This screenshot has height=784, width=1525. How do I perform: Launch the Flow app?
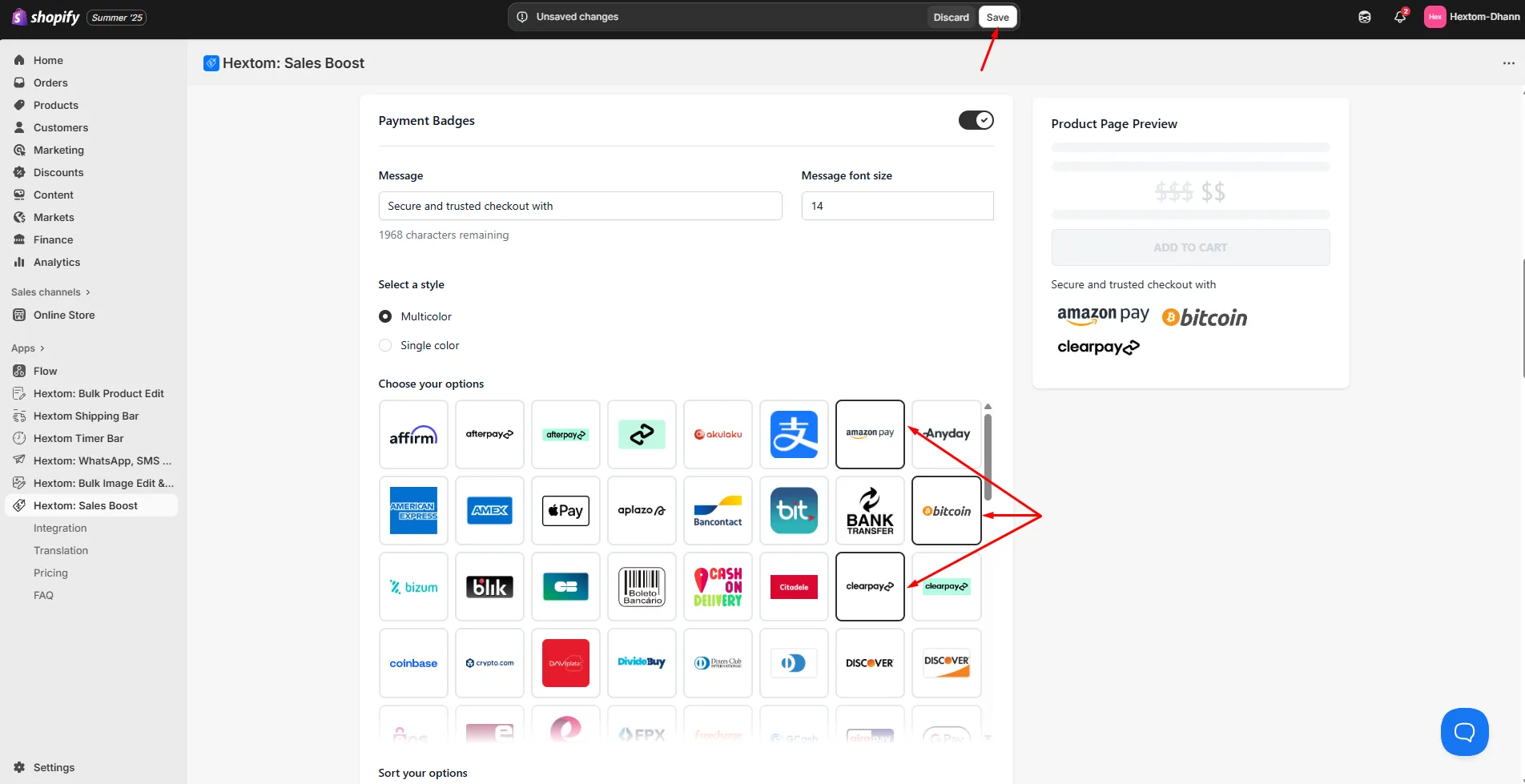(45, 371)
